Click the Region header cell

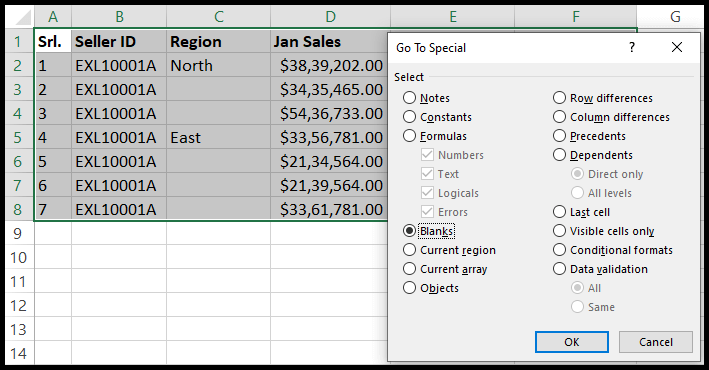218,42
